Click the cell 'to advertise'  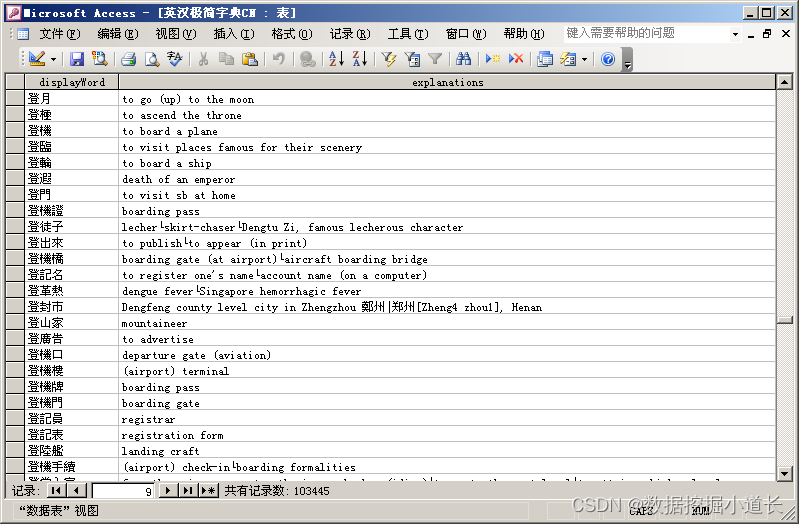pos(447,338)
